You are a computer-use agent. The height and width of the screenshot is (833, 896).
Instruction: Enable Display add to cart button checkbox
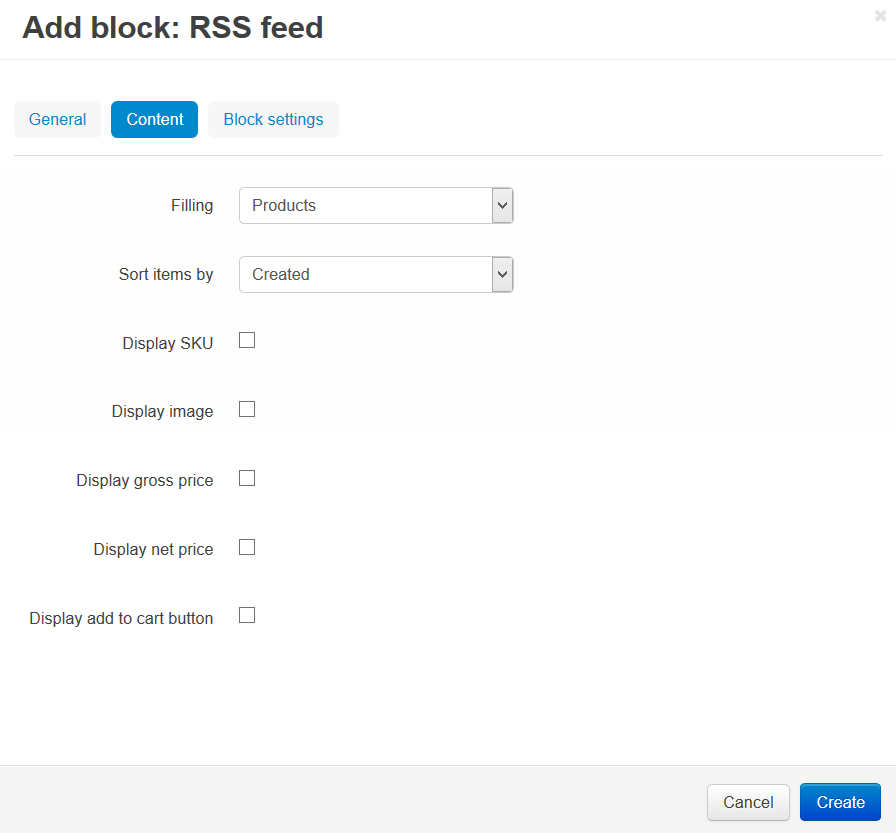pyautogui.click(x=247, y=615)
